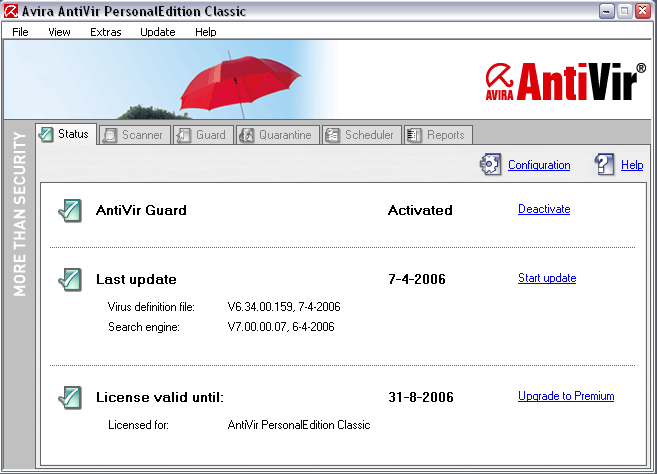Viewport: 657px width, 474px height.
Task: Click the License valid until heading
Action: 160,397
